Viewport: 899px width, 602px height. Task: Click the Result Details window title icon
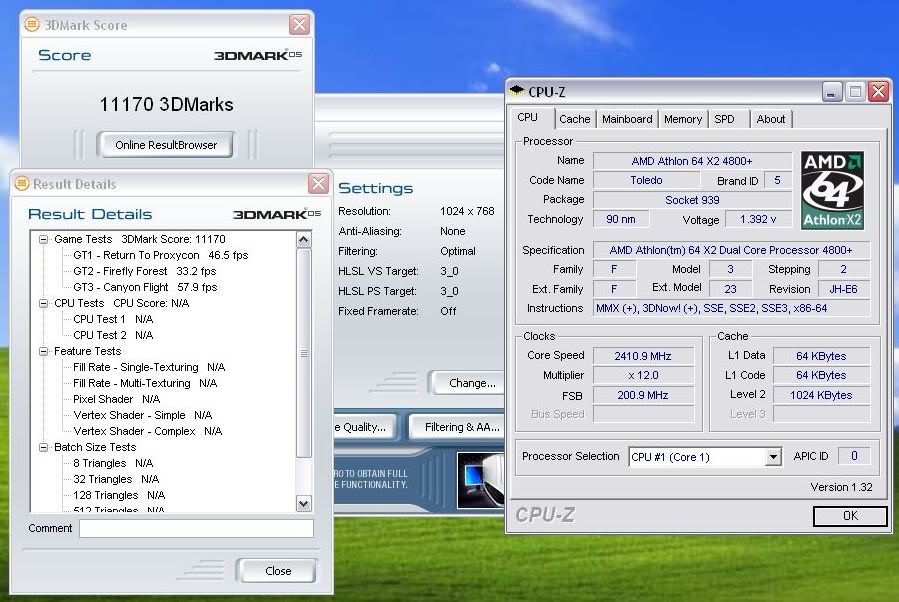[x=22, y=183]
